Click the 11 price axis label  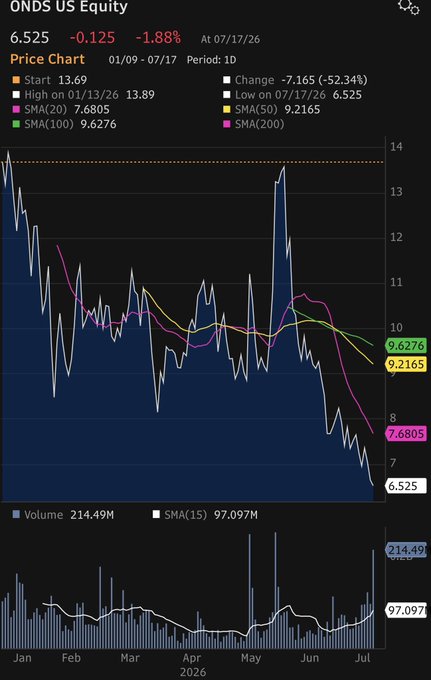click(396, 282)
